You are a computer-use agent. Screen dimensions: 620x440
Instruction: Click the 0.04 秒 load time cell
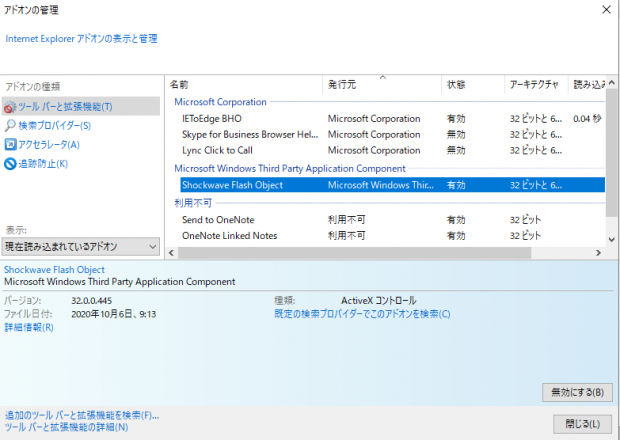coord(587,119)
